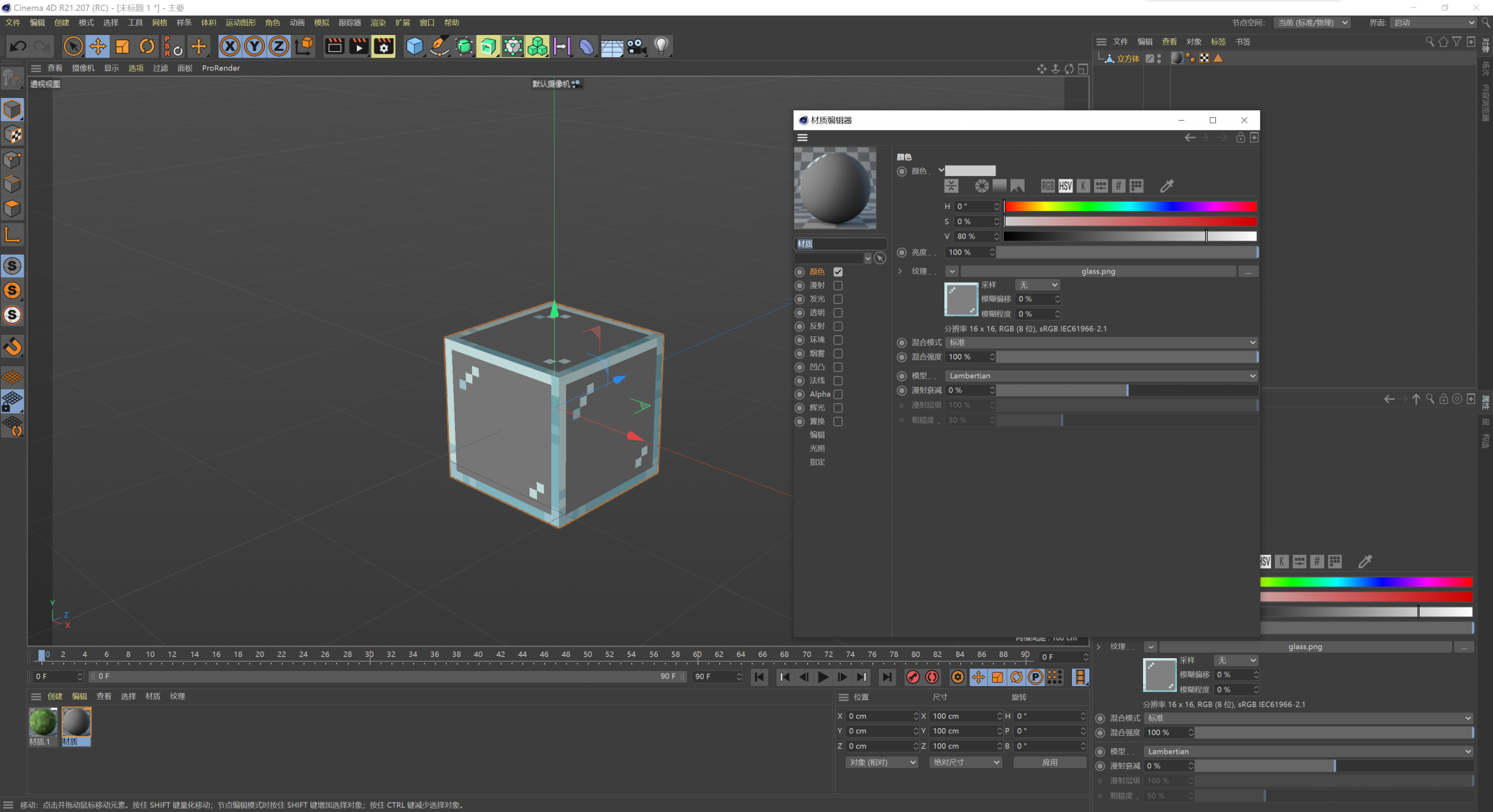Select the Rotate tool in top toolbar
Viewport: 1493px width, 812px height.
pyautogui.click(x=147, y=47)
